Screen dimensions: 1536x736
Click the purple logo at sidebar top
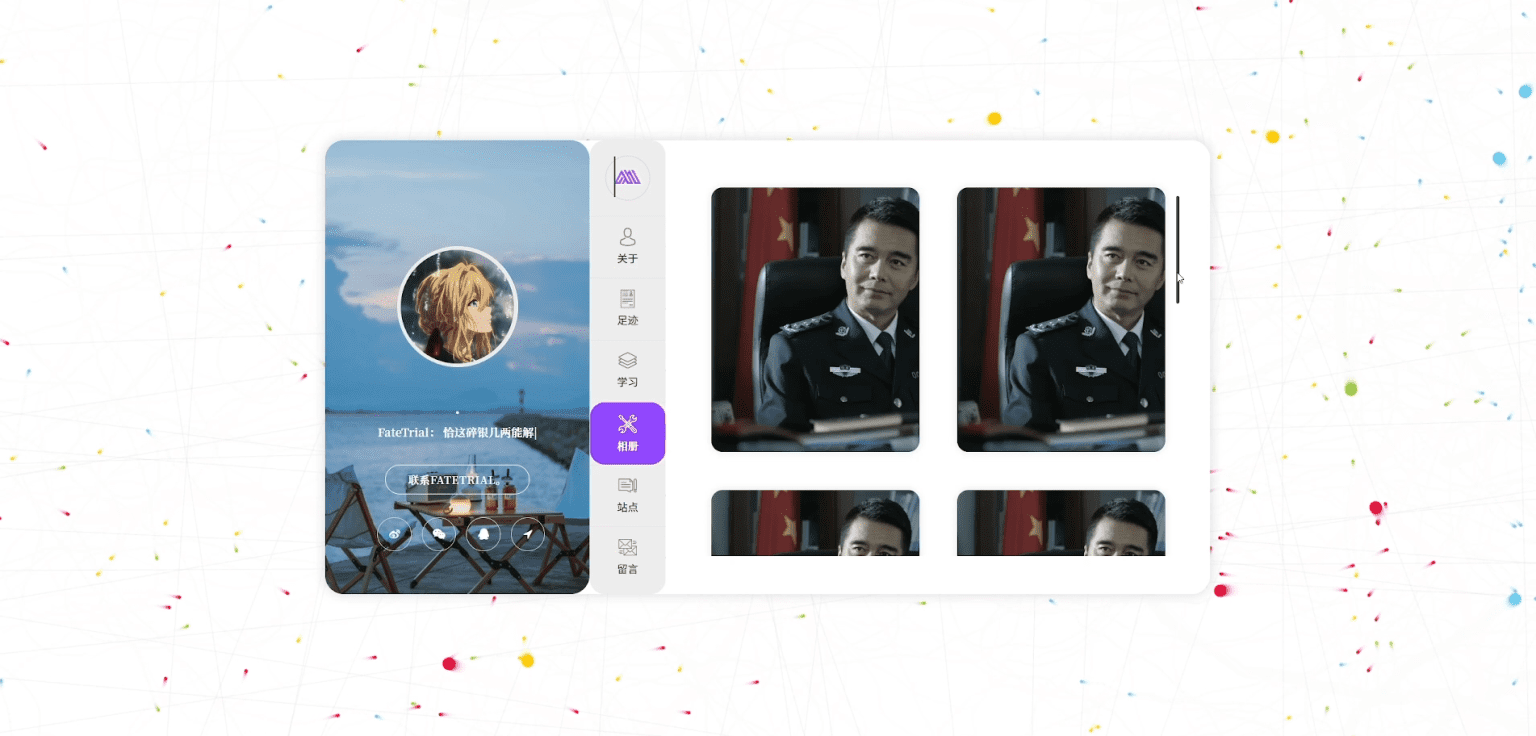tap(628, 178)
